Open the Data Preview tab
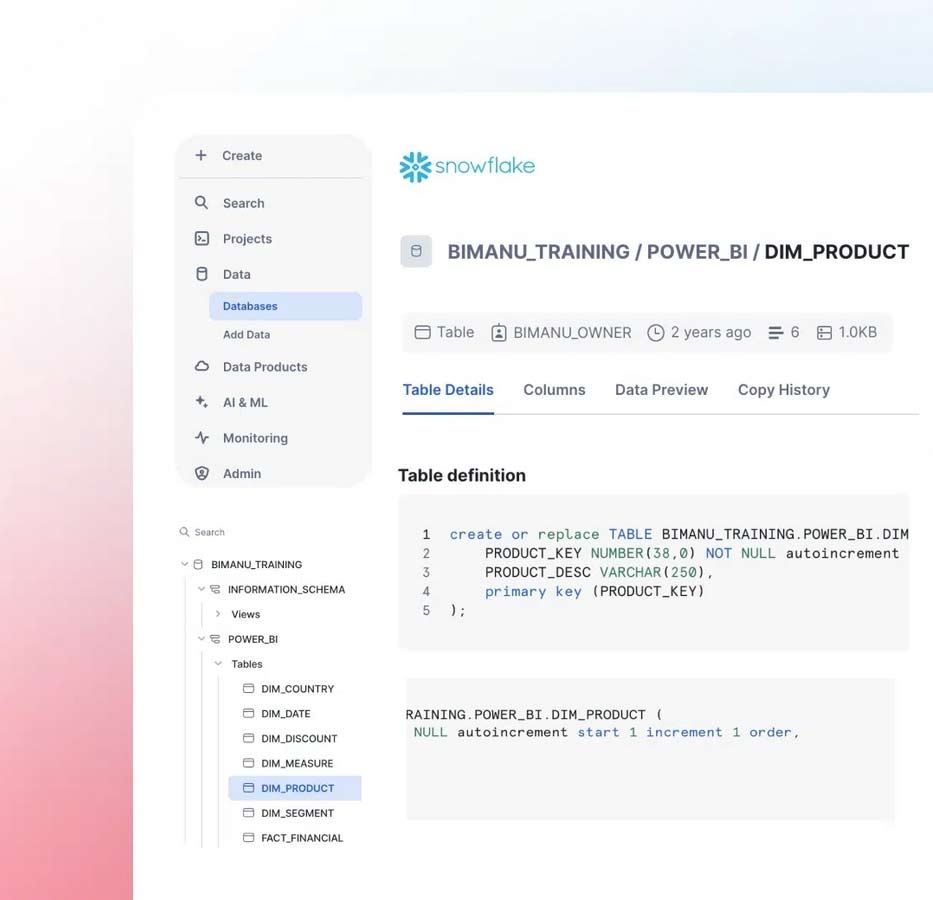 pyautogui.click(x=661, y=390)
